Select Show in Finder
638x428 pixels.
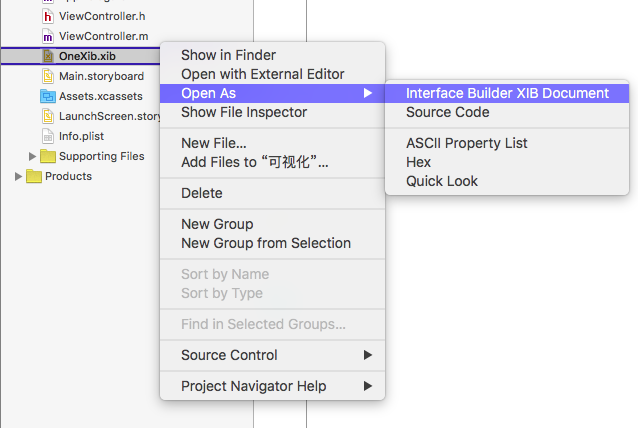[272, 55]
